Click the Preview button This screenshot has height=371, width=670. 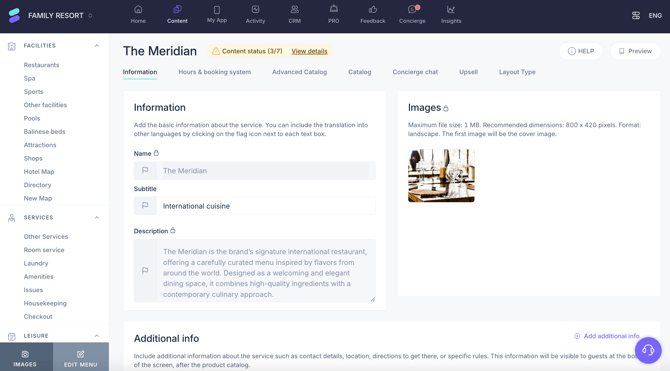click(x=635, y=51)
